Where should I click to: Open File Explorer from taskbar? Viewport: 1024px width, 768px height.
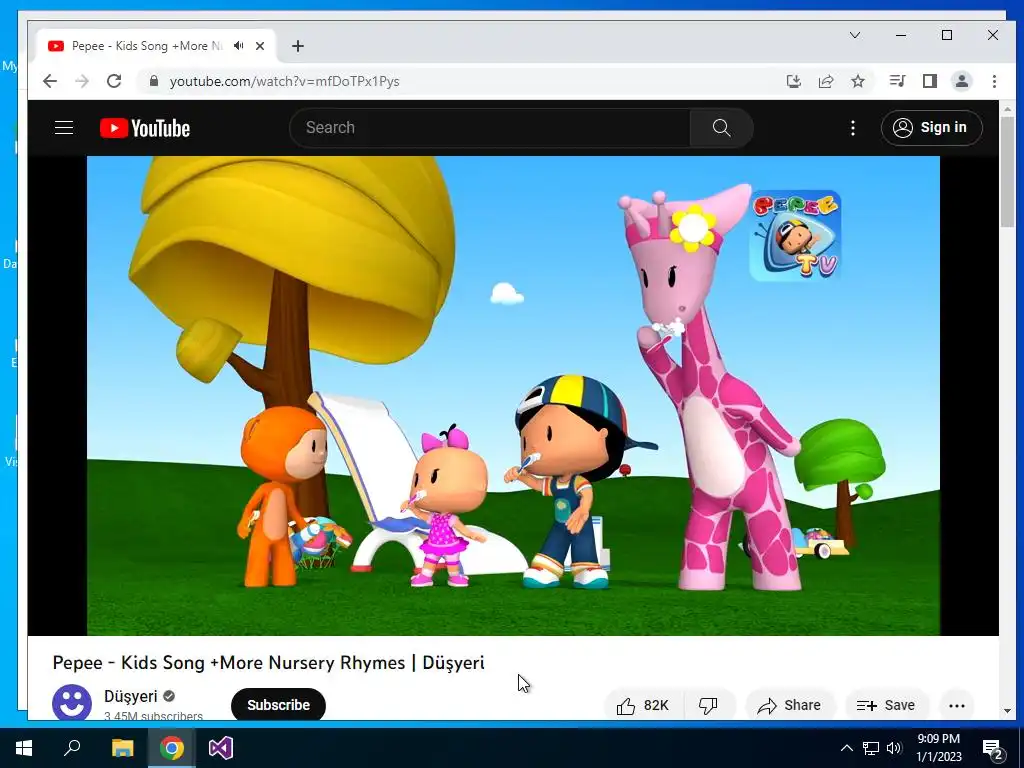122,748
